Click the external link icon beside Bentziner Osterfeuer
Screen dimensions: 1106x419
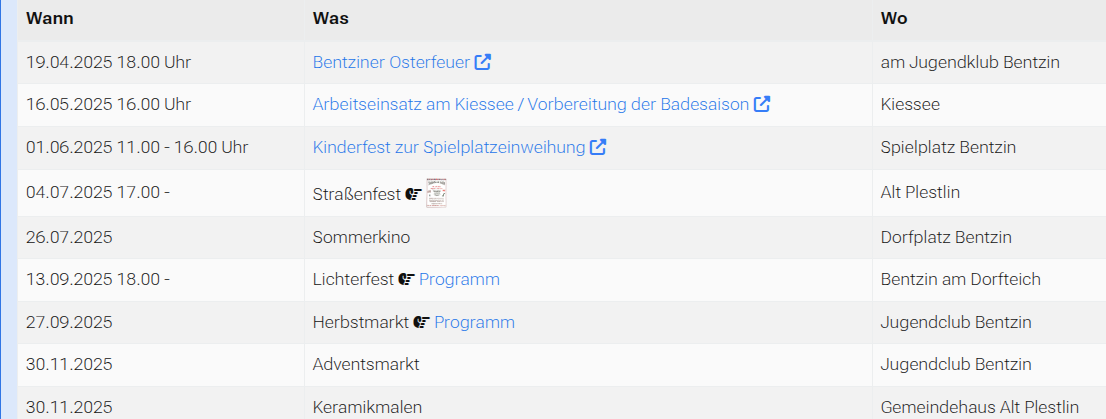coord(483,62)
